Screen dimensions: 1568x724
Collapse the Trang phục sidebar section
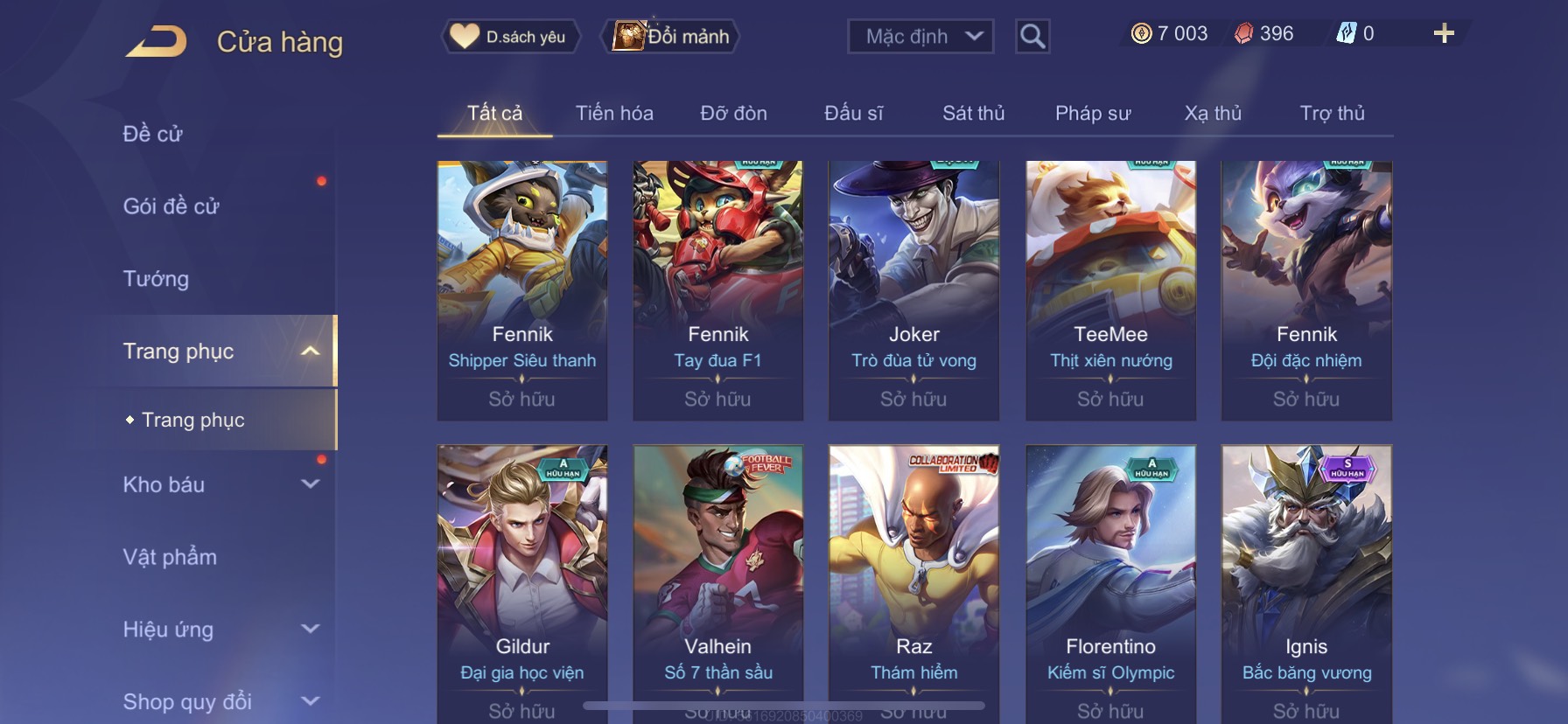(311, 351)
